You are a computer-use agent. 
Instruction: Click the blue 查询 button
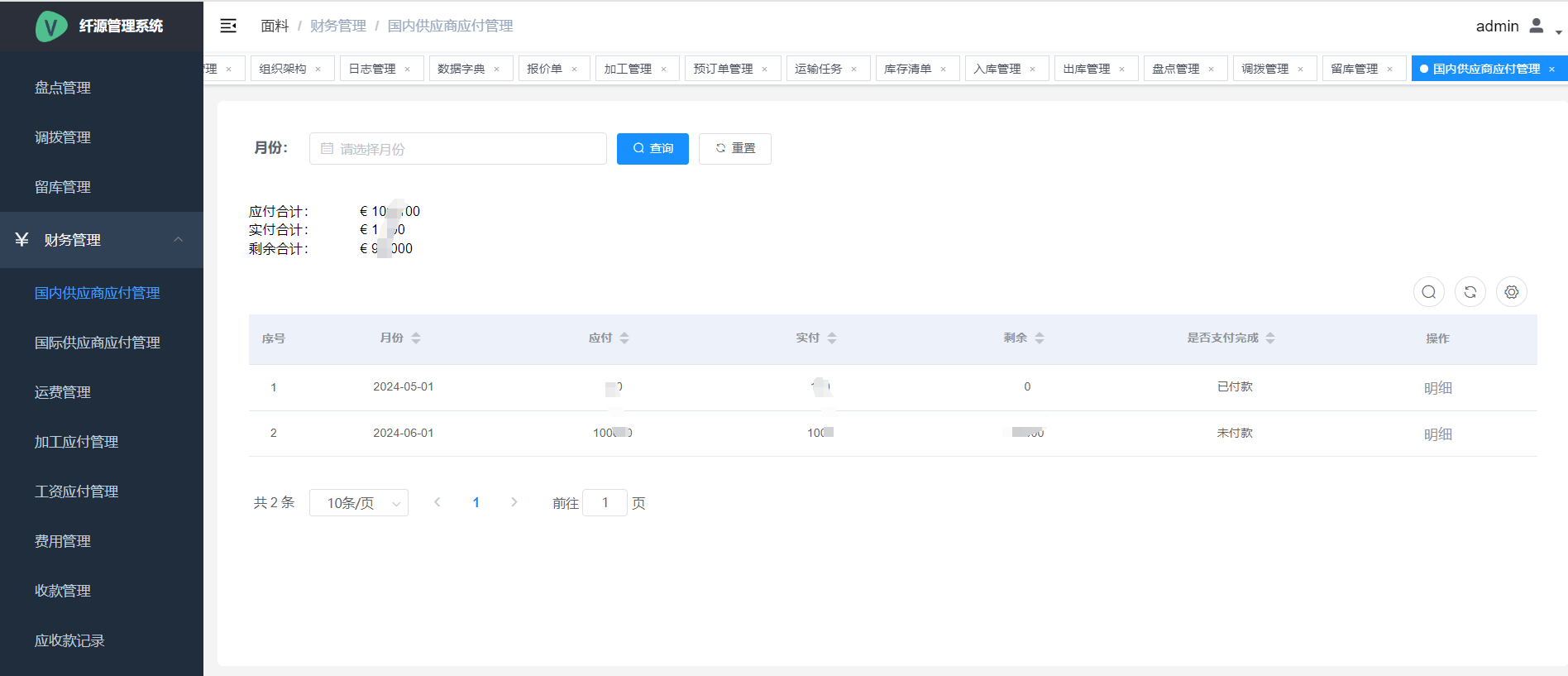(x=653, y=149)
